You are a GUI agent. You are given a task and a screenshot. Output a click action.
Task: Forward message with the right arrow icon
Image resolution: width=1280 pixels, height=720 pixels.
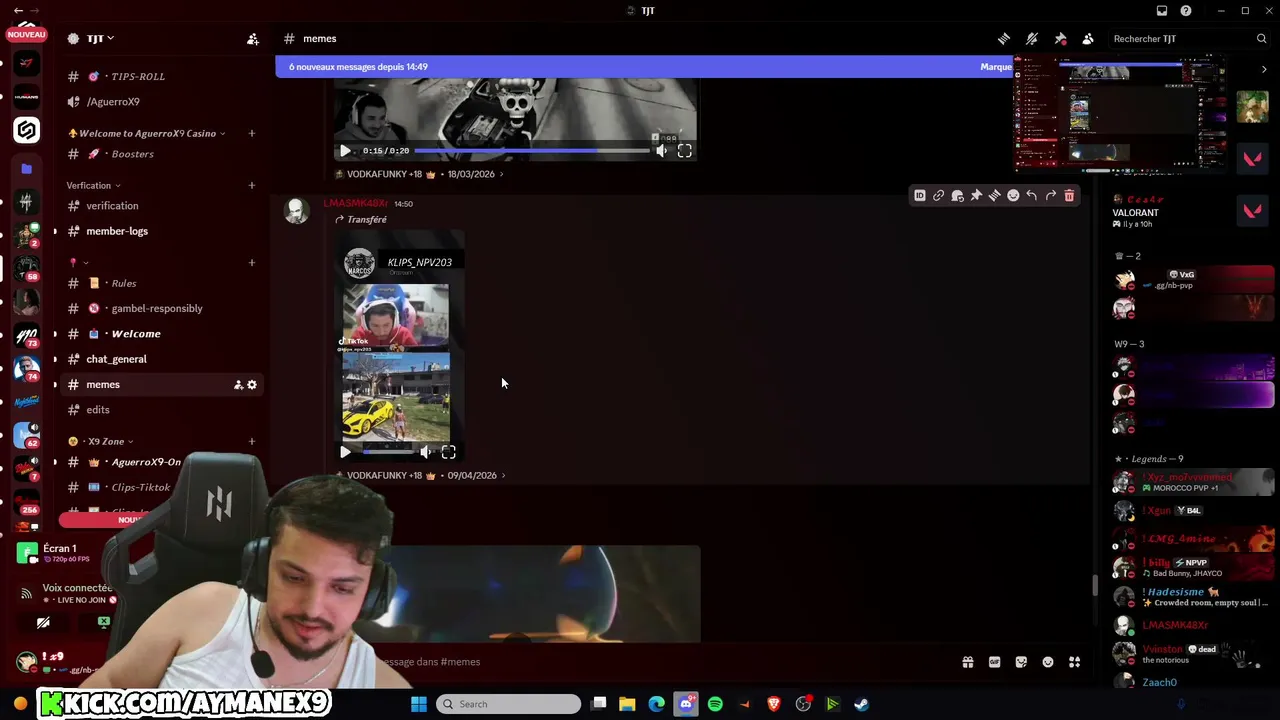(1050, 196)
